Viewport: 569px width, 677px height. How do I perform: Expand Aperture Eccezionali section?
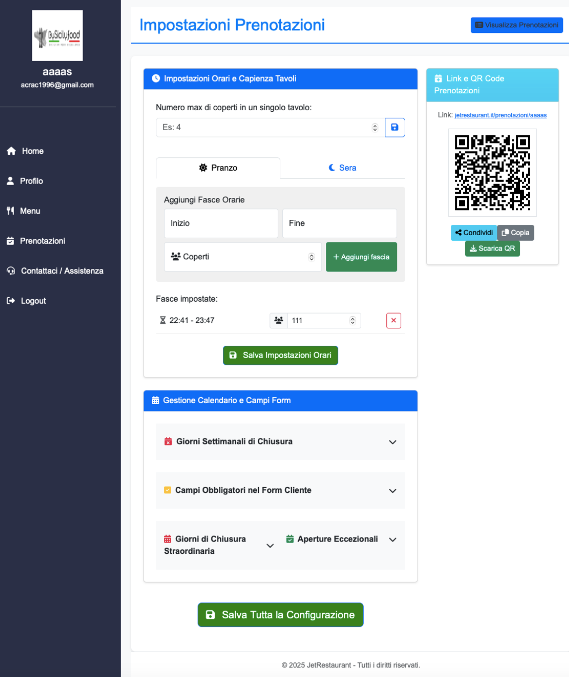pyautogui.click(x=341, y=539)
